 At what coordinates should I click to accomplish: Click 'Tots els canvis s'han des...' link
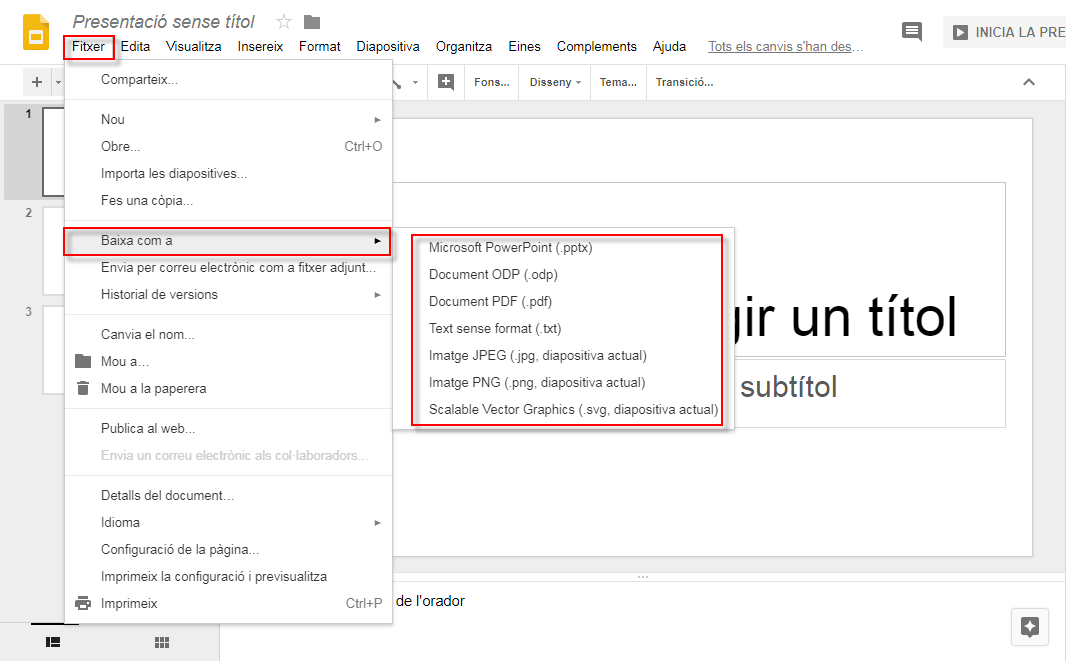(785, 46)
